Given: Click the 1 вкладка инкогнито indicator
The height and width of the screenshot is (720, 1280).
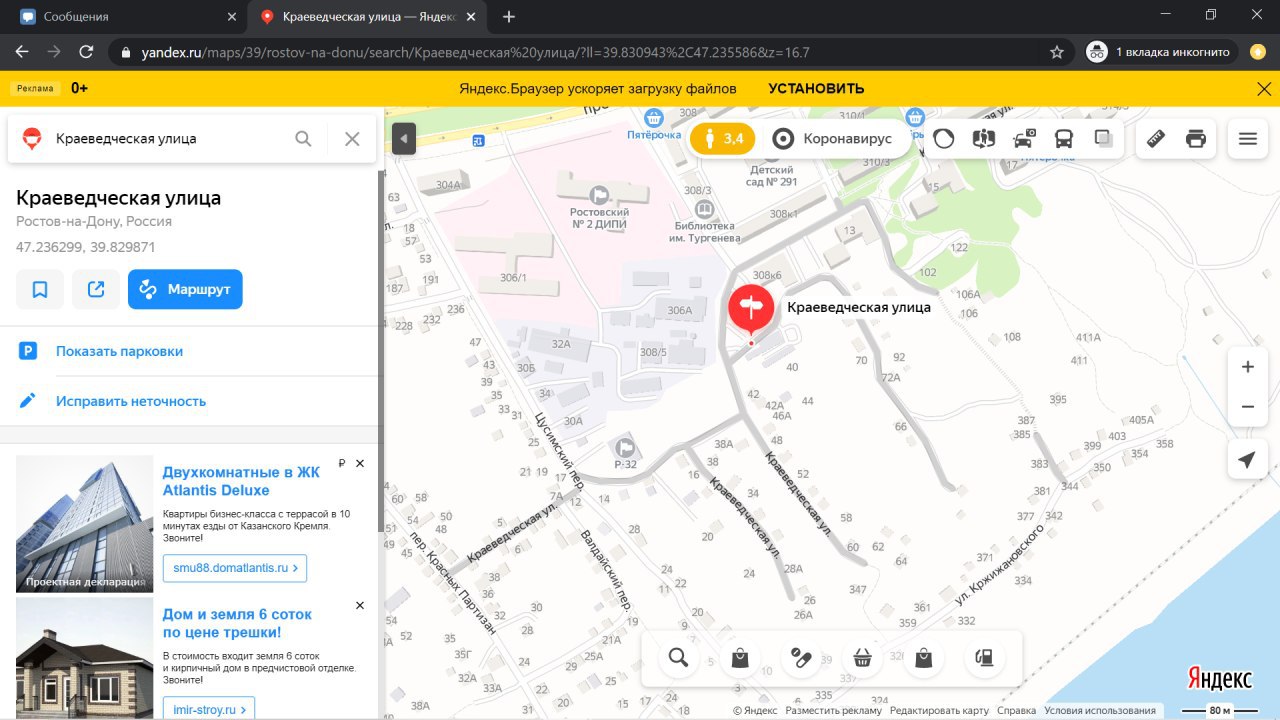Looking at the screenshot, I should pyautogui.click(x=1162, y=52).
